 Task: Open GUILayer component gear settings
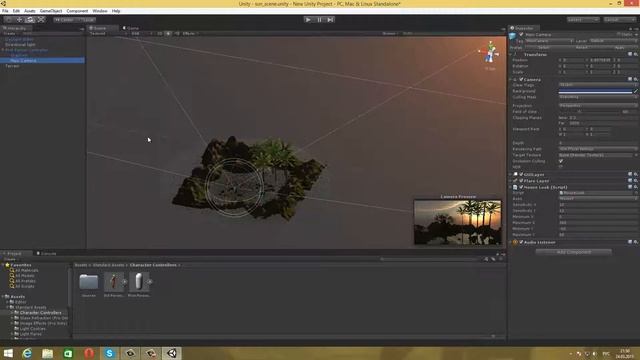(636, 174)
